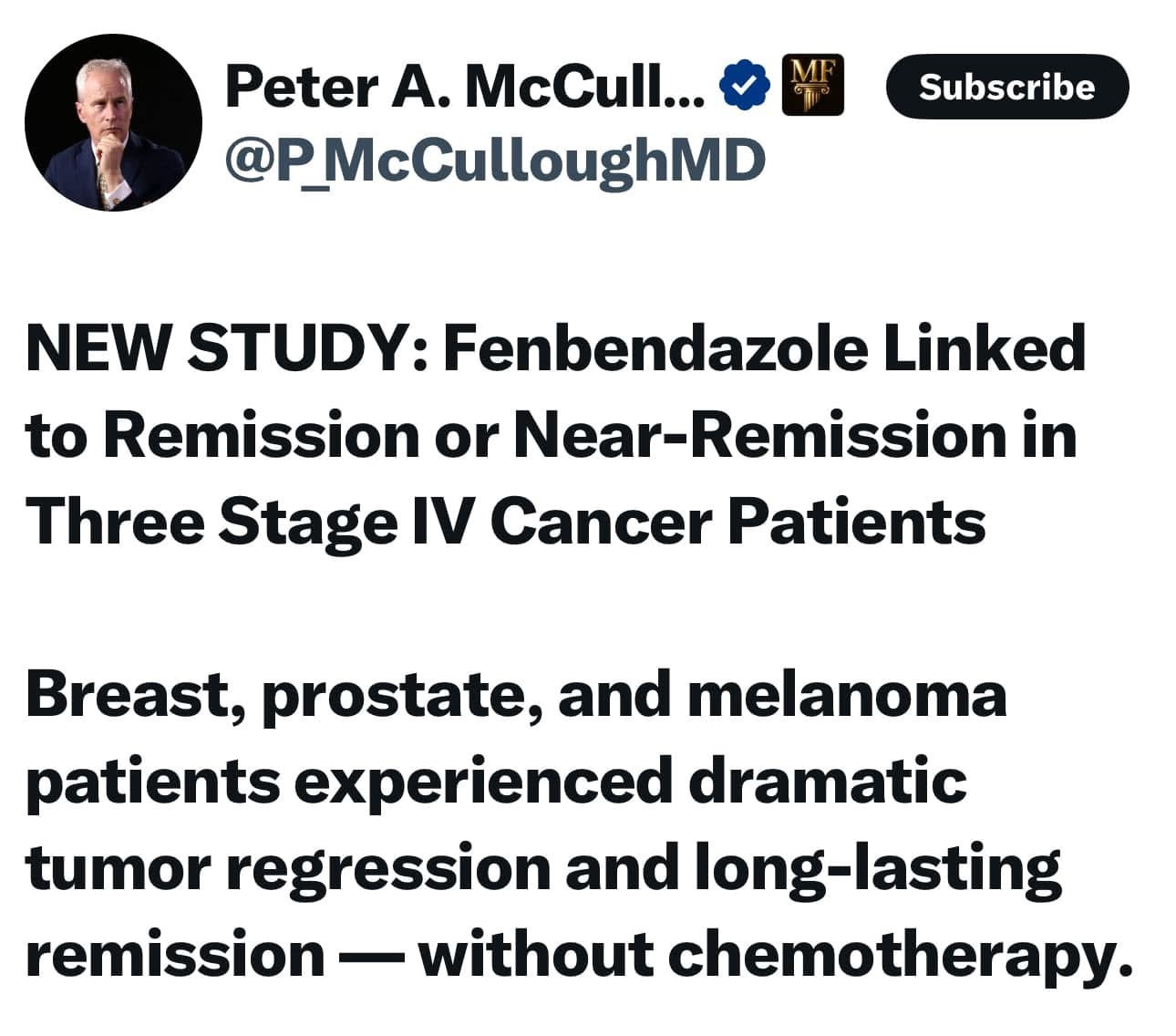The height and width of the screenshot is (1036, 1176).
Task: Click the words Cancer Patients
Action: [738, 523]
